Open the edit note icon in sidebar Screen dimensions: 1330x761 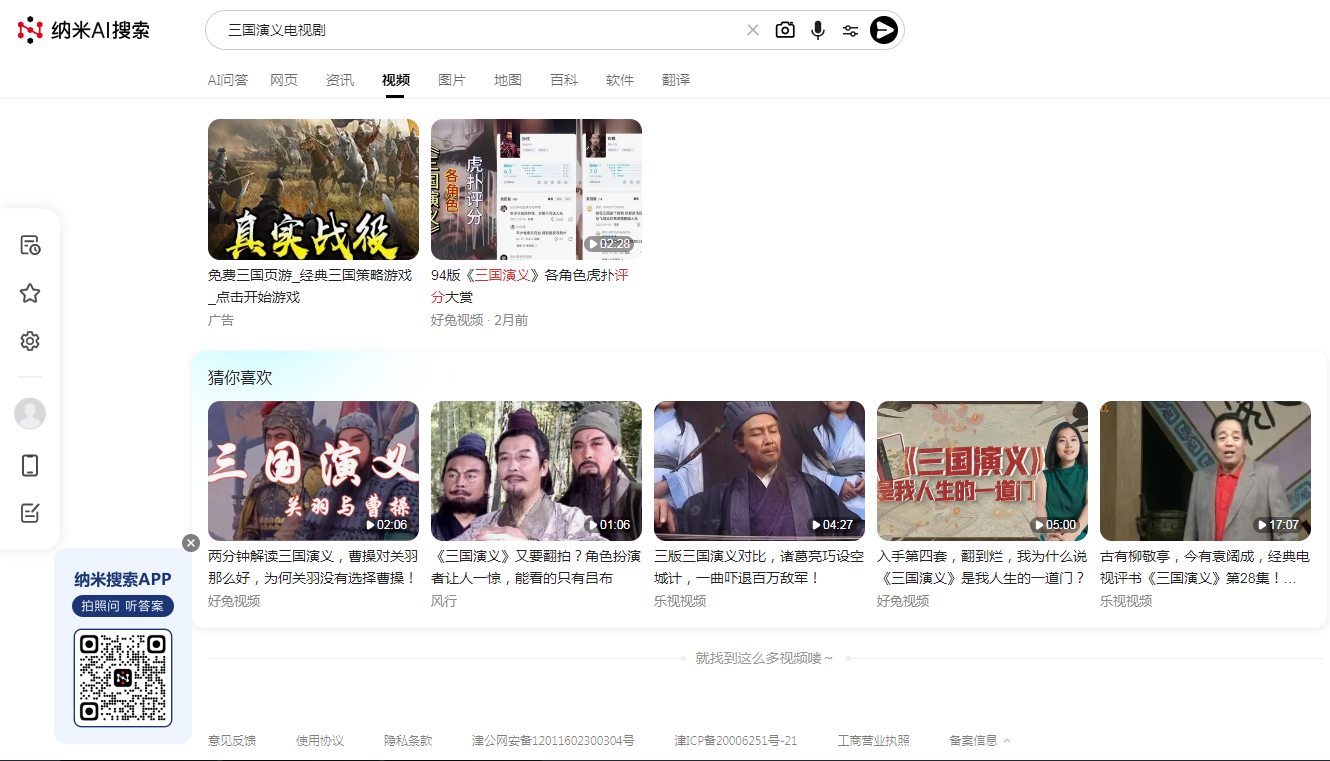tap(30, 513)
